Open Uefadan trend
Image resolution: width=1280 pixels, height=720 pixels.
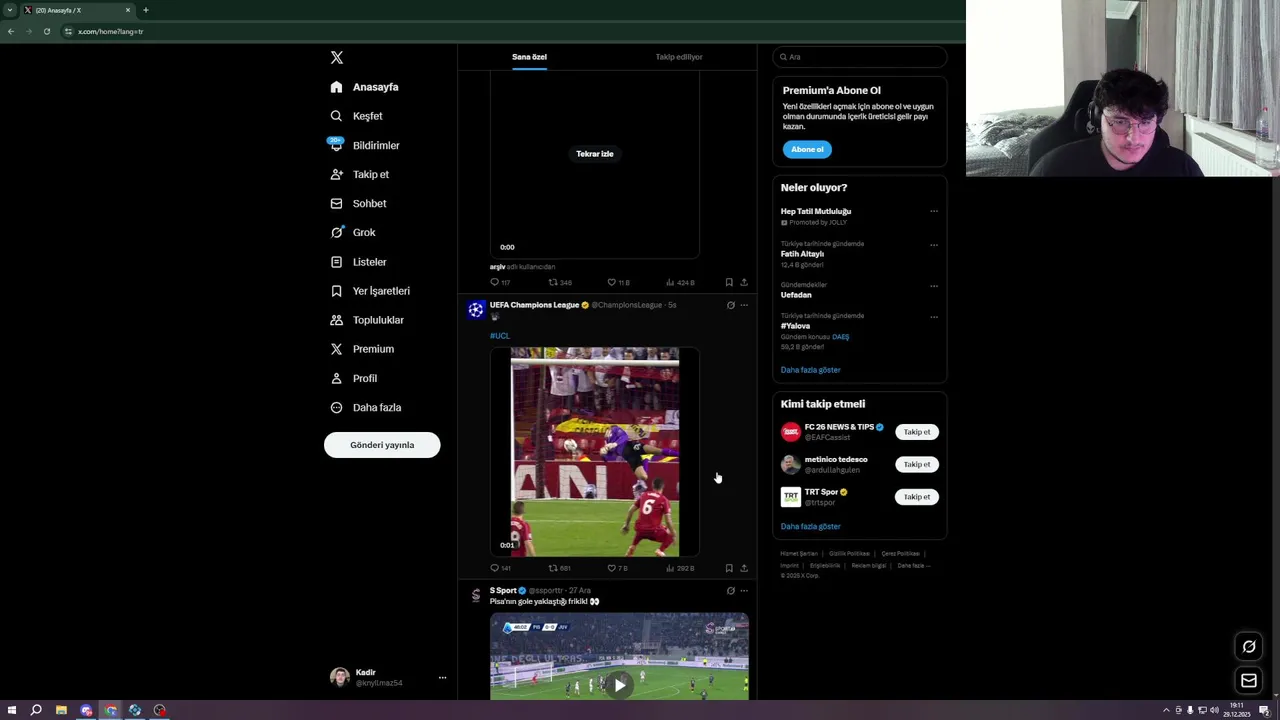(x=796, y=295)
